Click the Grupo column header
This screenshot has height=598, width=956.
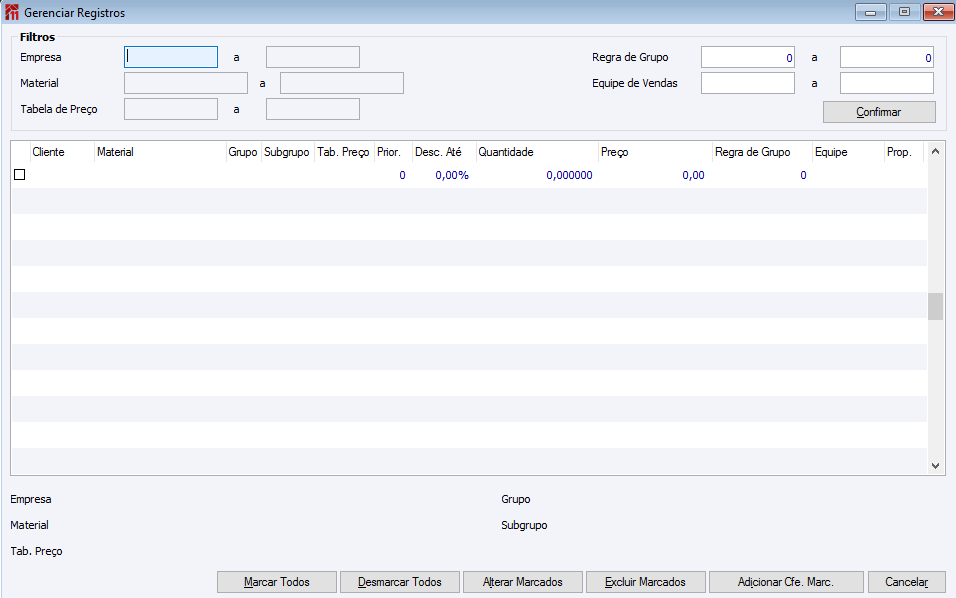point(243,152)
